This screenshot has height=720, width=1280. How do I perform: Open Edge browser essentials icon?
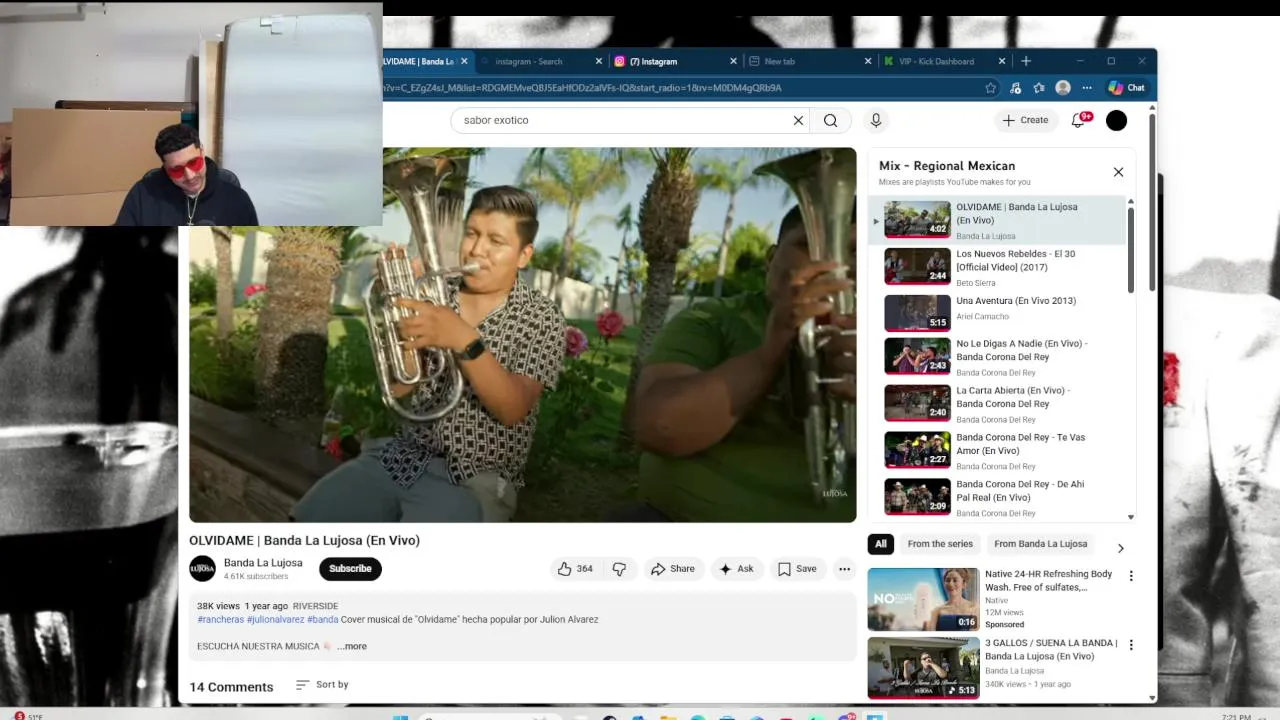coord(1015,88)
